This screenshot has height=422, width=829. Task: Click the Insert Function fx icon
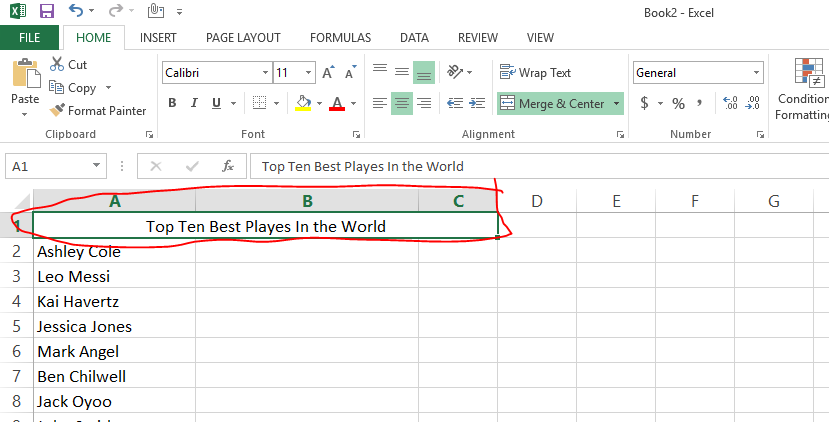(228, 166)
